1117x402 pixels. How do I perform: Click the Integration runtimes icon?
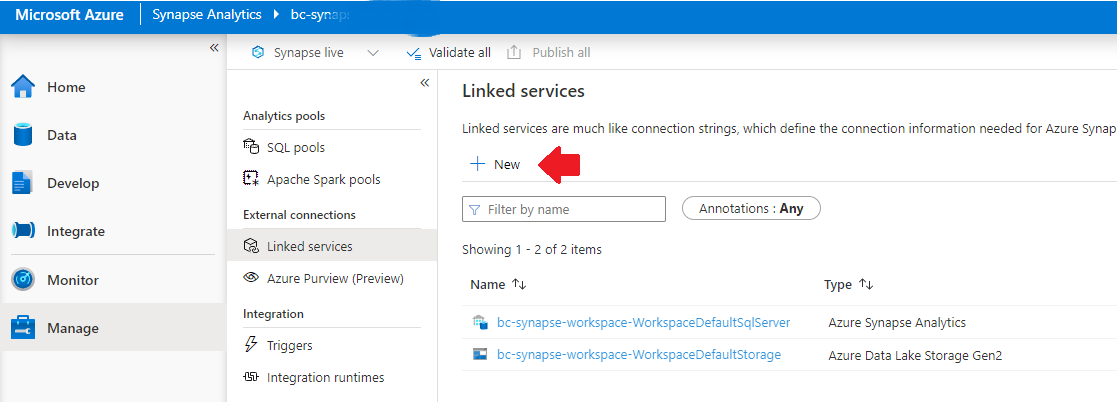coord(251,377)
